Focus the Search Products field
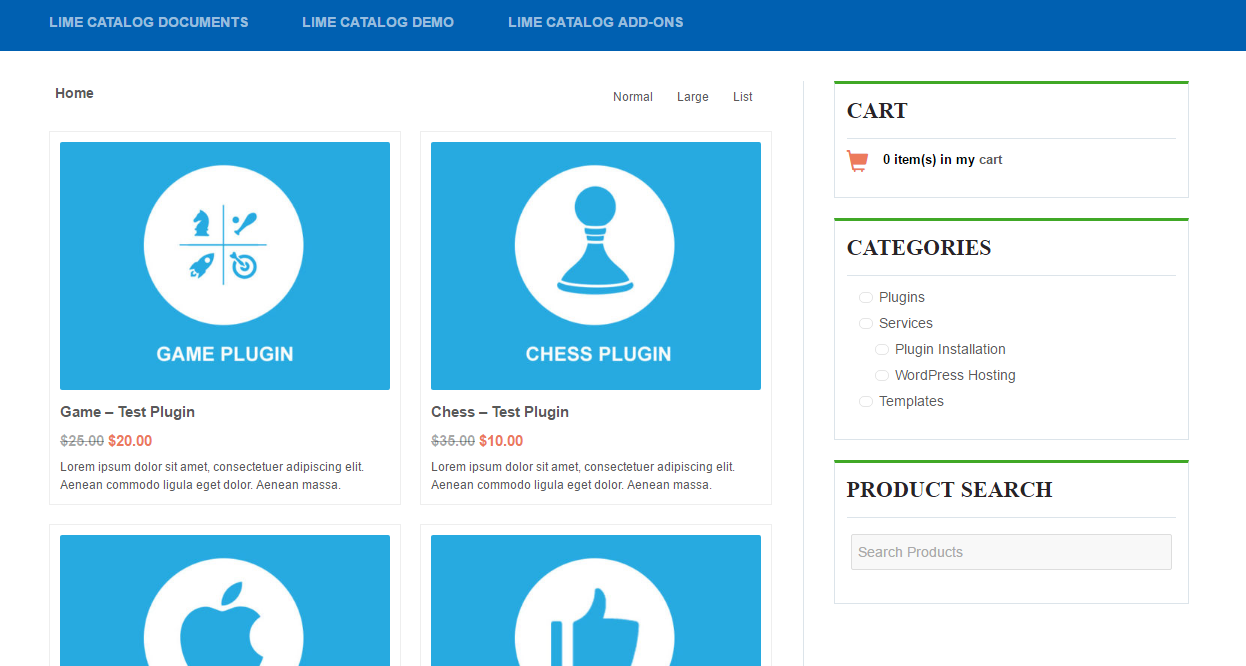 click(x=1011, y=552)
